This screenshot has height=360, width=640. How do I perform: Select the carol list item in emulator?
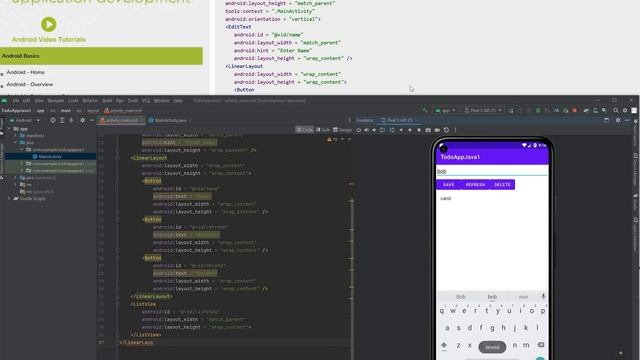[x=492, y=198]
